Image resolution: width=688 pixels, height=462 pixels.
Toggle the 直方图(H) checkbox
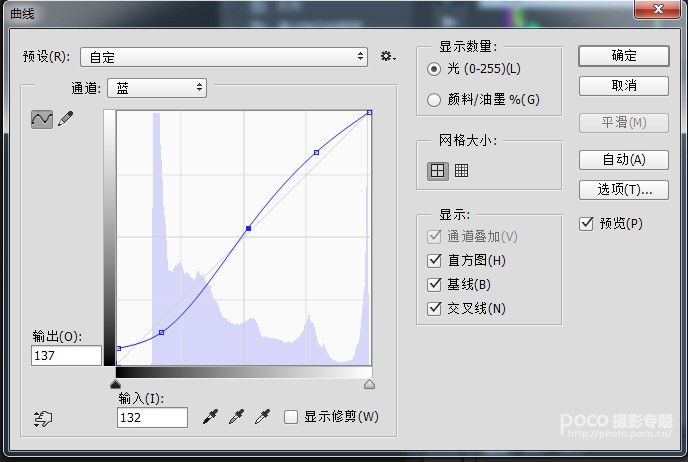(x=434, y=261)
